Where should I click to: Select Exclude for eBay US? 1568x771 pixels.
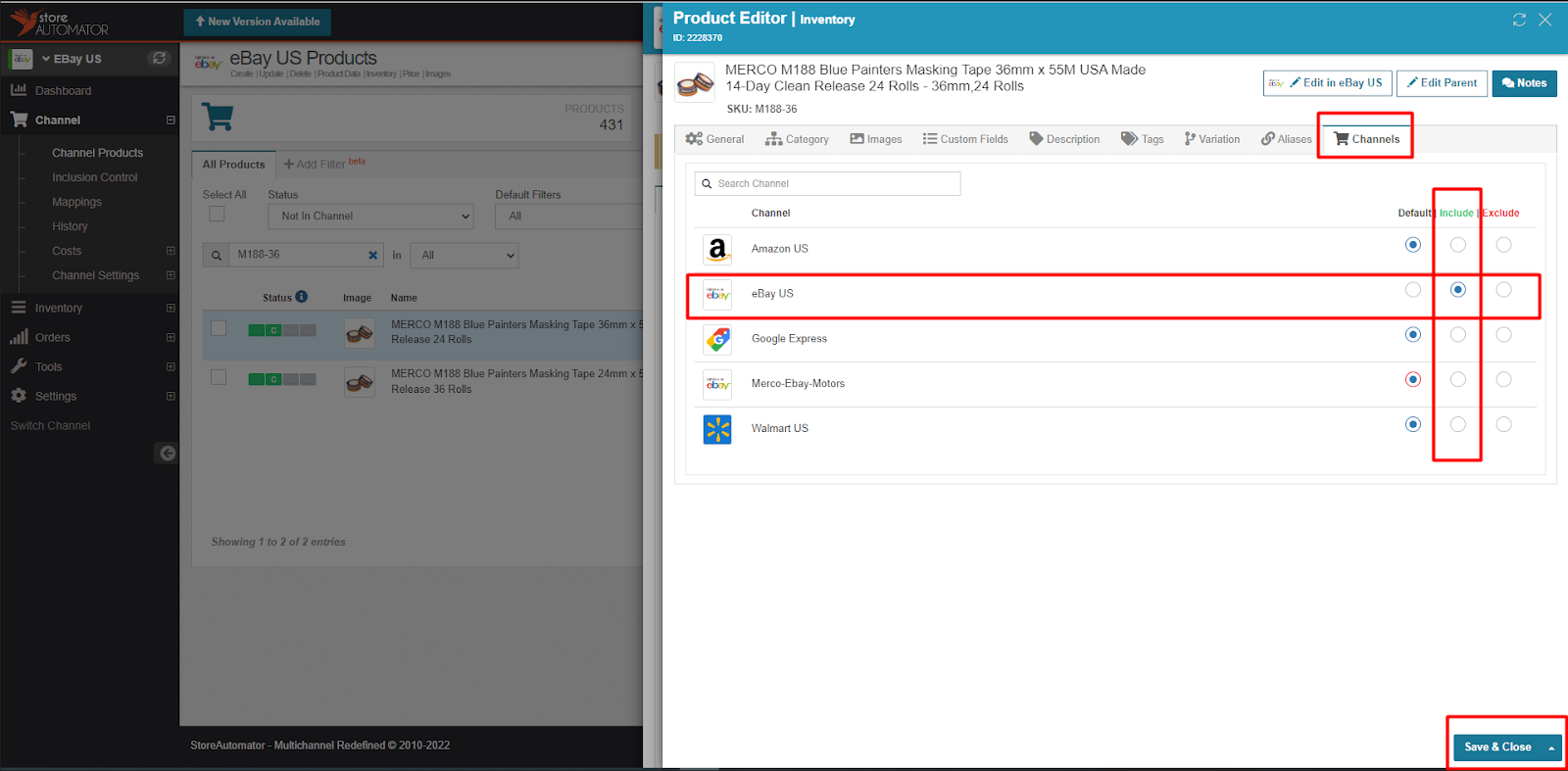pyautogui.click(x=1503, y=290)
